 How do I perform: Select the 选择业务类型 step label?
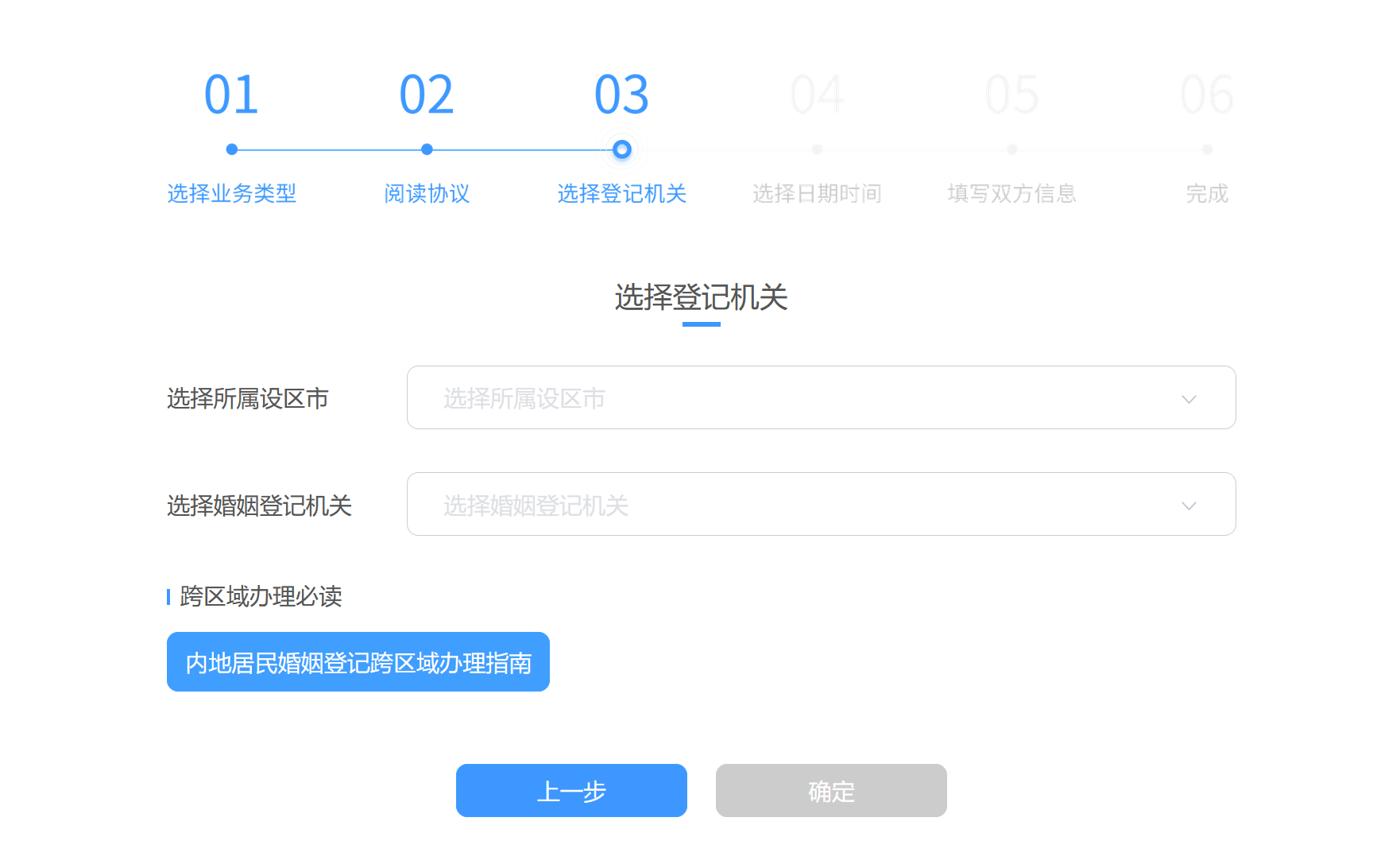(x=231, y=193)
